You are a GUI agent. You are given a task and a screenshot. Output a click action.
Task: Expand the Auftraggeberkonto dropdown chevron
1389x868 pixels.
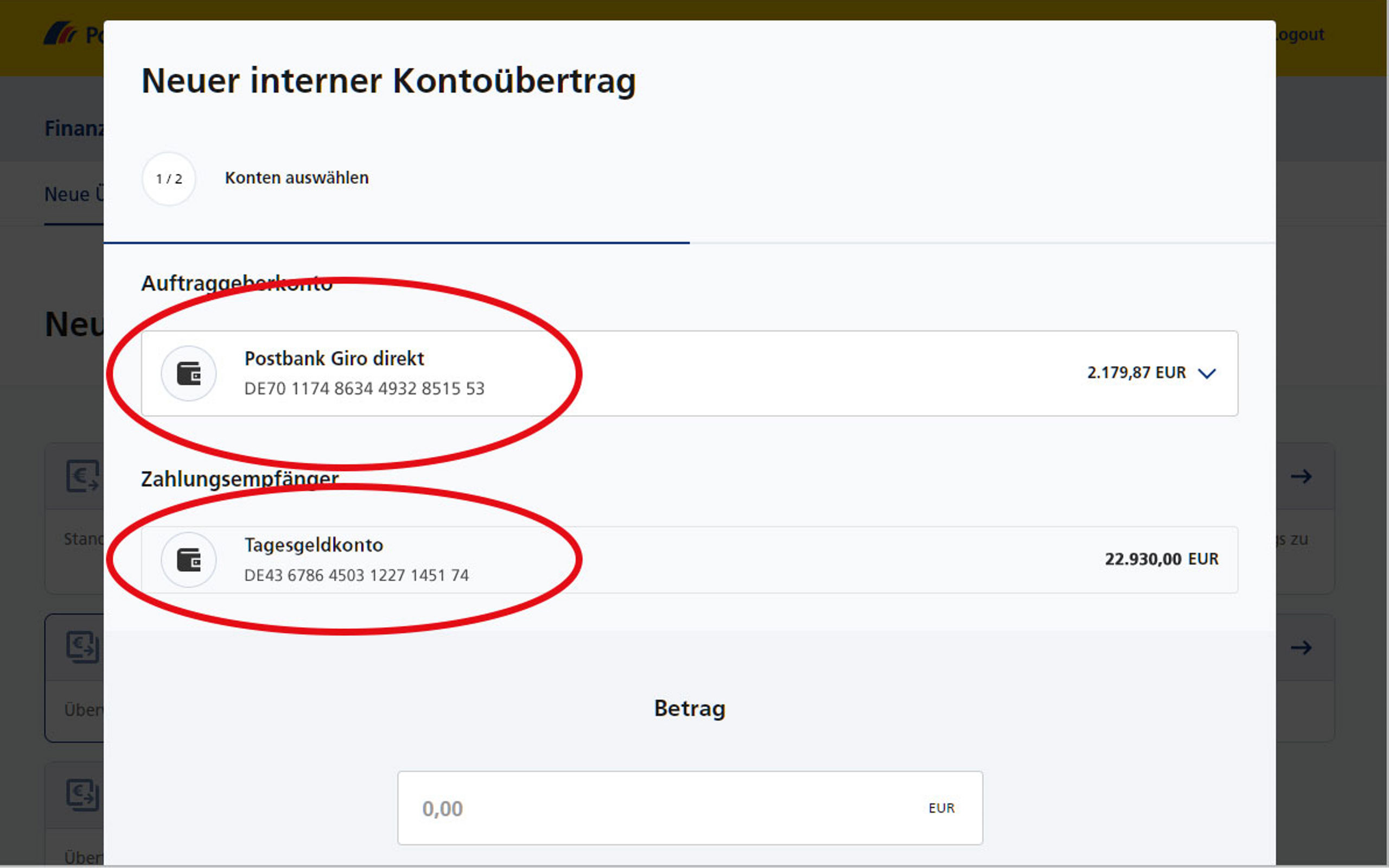coord(1207,374)
